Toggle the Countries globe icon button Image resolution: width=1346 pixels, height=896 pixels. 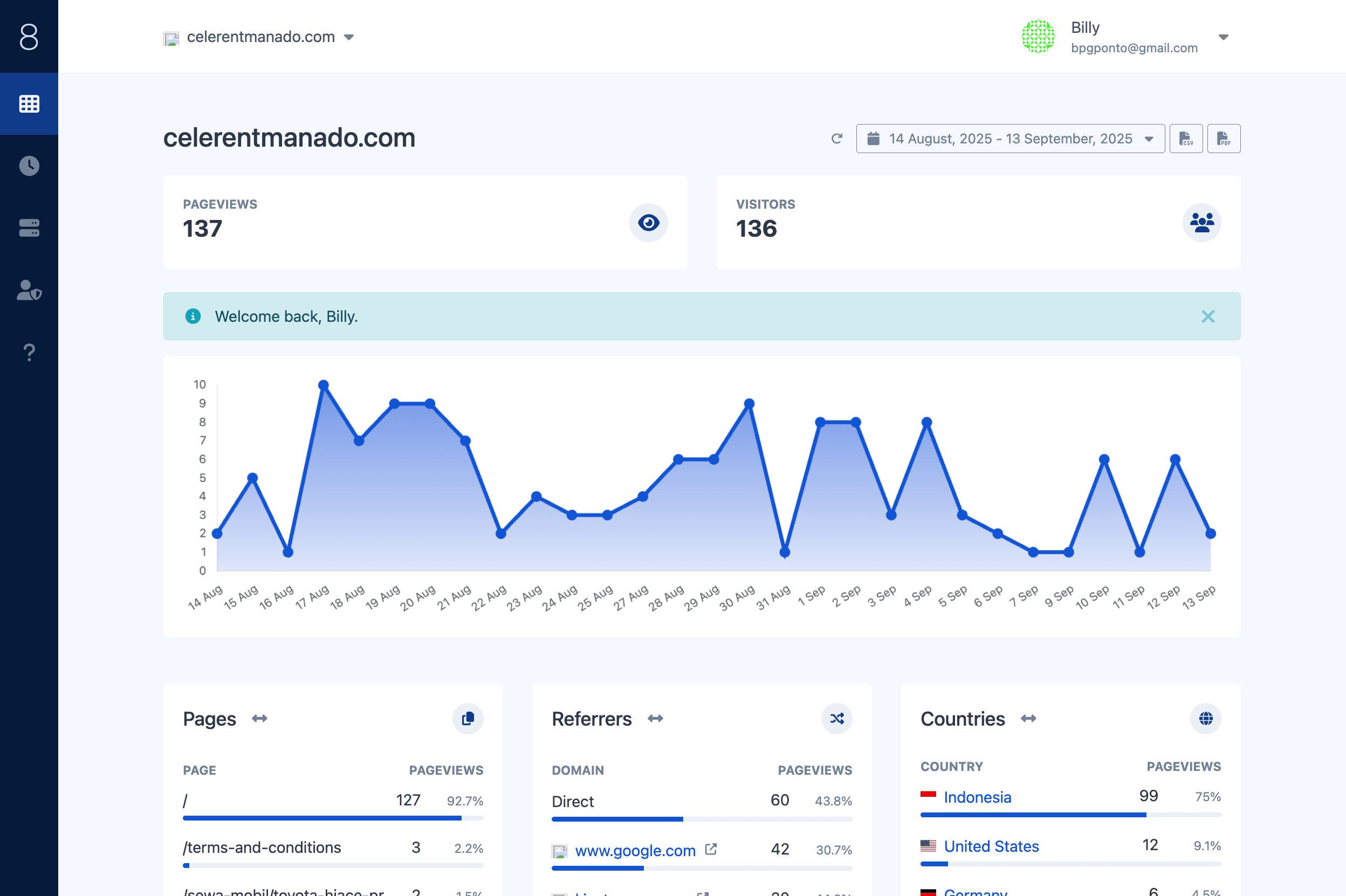point(1205,718)
